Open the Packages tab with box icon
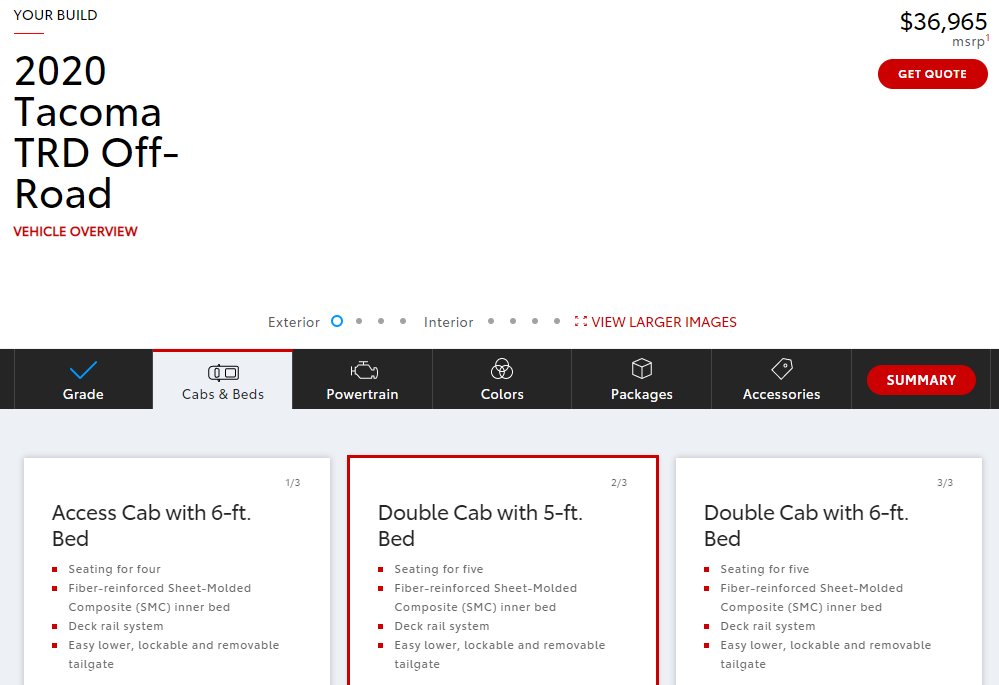 pyautogui.click(x=642, y=380)
